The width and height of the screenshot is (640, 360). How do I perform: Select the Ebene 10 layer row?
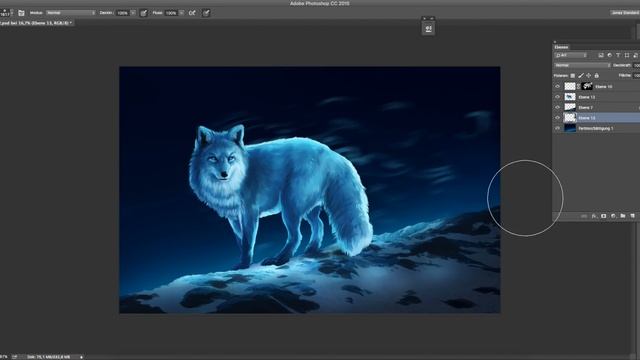click(x=597, y=87)
